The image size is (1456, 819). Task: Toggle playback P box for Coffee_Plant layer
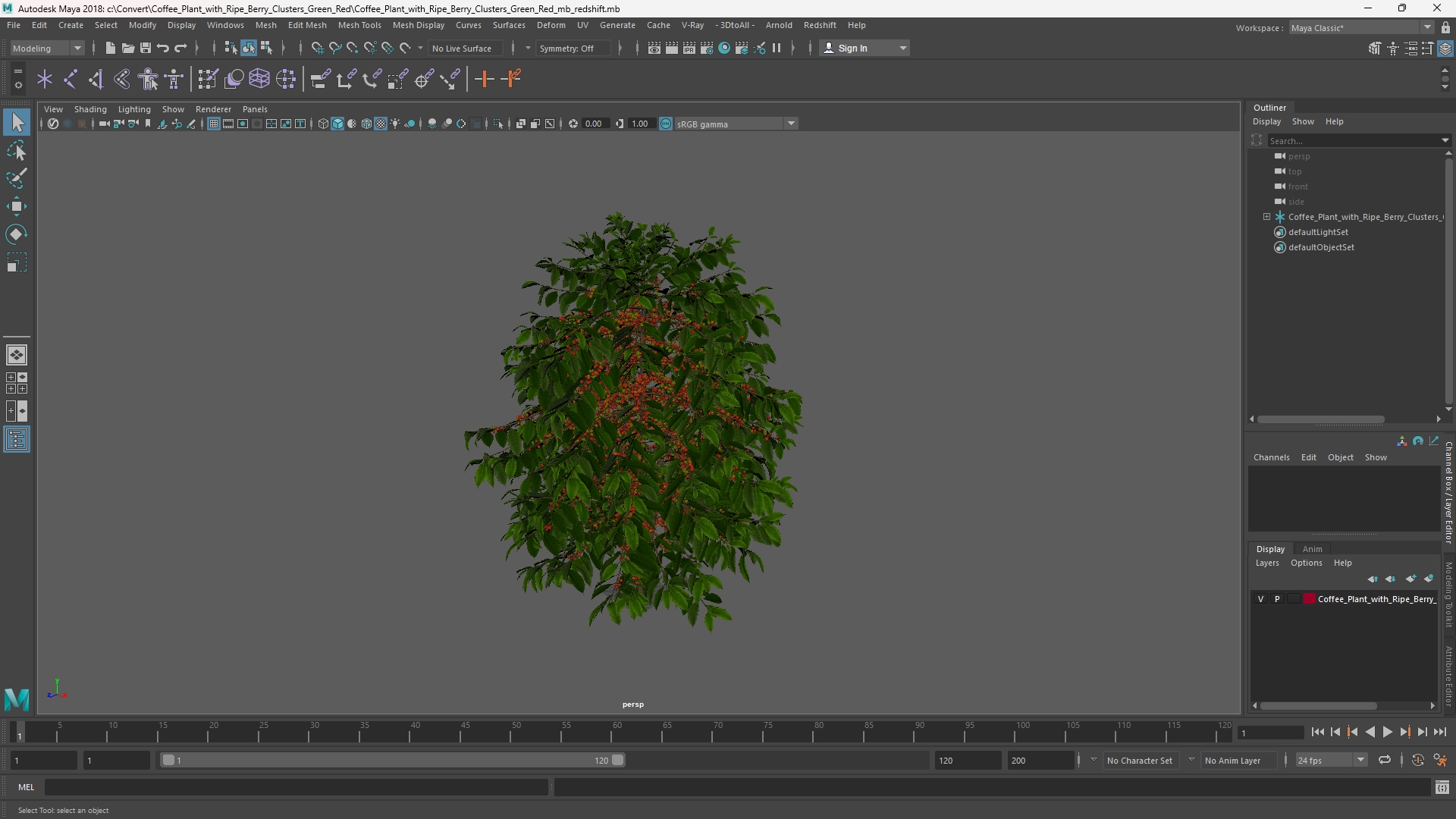1277,599
